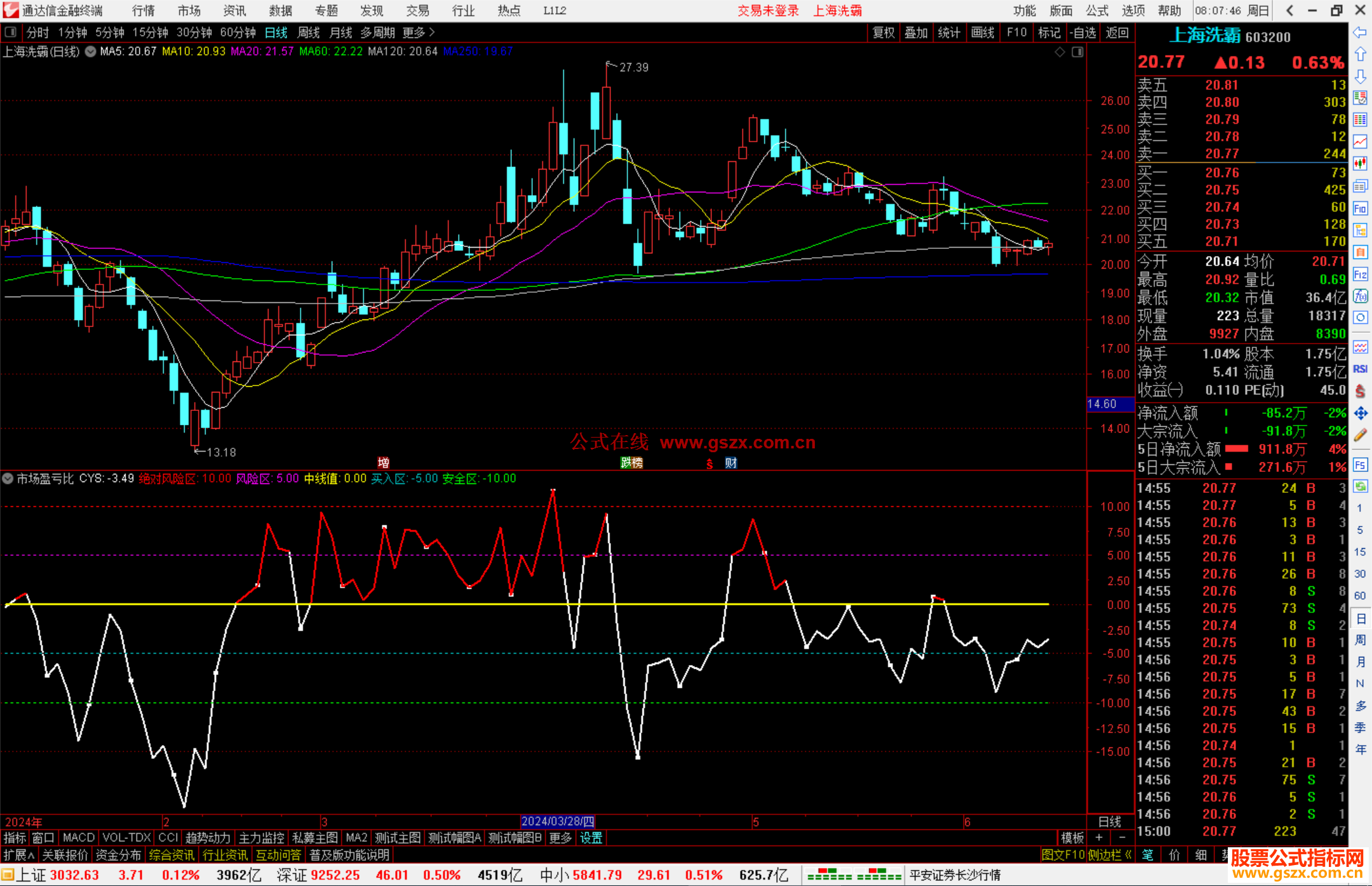1372x886 pixels.
Task: Click the back arrow icon in right sidebar
Action: (x=1360, y=32)
